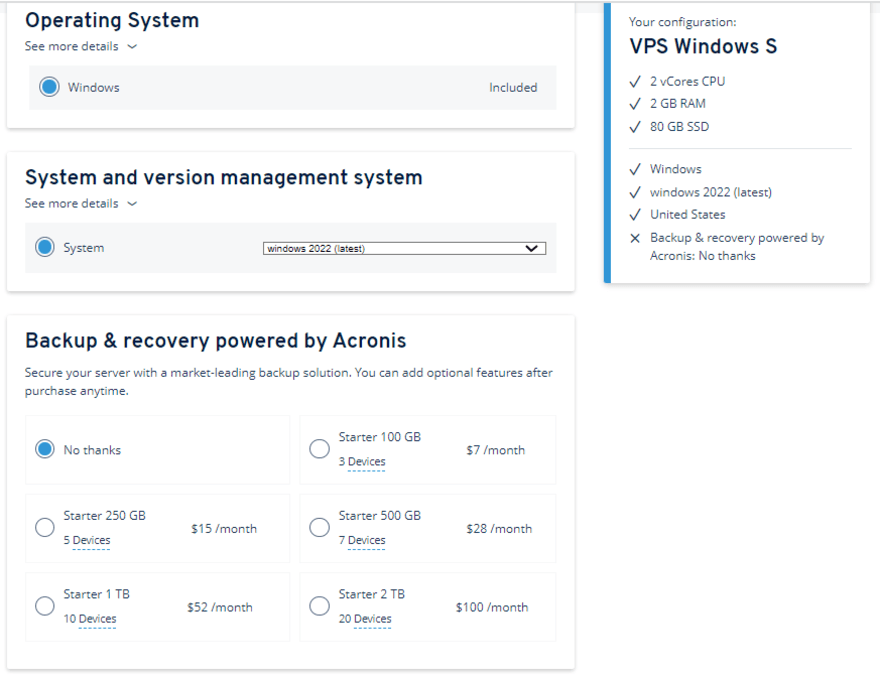880x678 pixels.
Task: Click the Backup & recovery powered by Acronis heading
Action: point(216,341)
